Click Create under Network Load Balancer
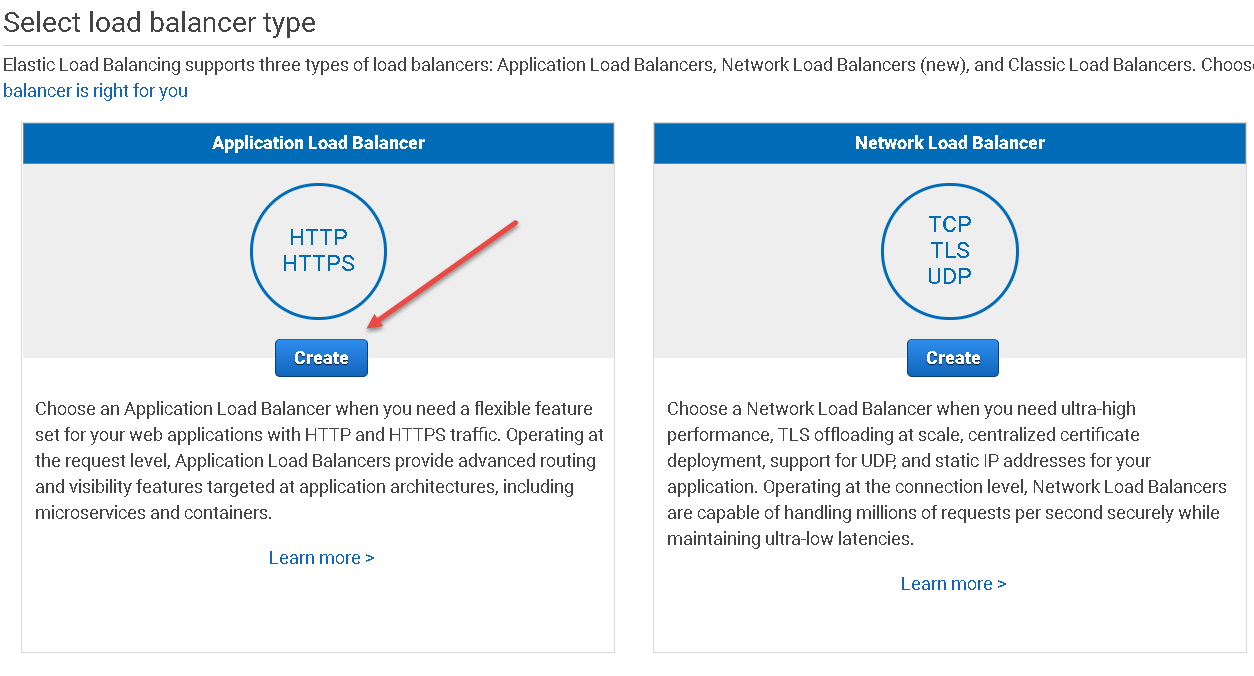This screenshot has height=676, width=1254. click(953, 358)
